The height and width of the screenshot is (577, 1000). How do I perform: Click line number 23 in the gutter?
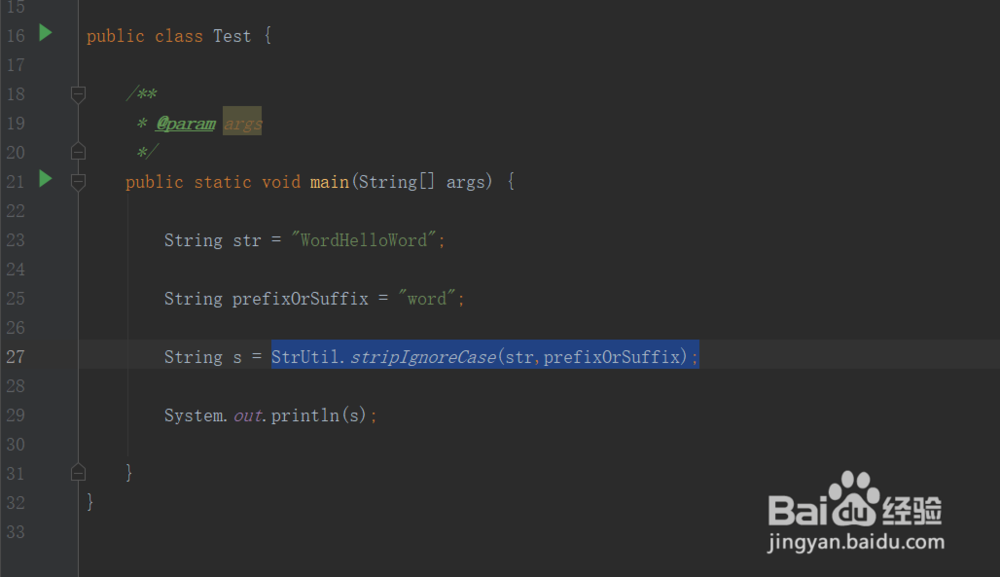click(15, 240)
